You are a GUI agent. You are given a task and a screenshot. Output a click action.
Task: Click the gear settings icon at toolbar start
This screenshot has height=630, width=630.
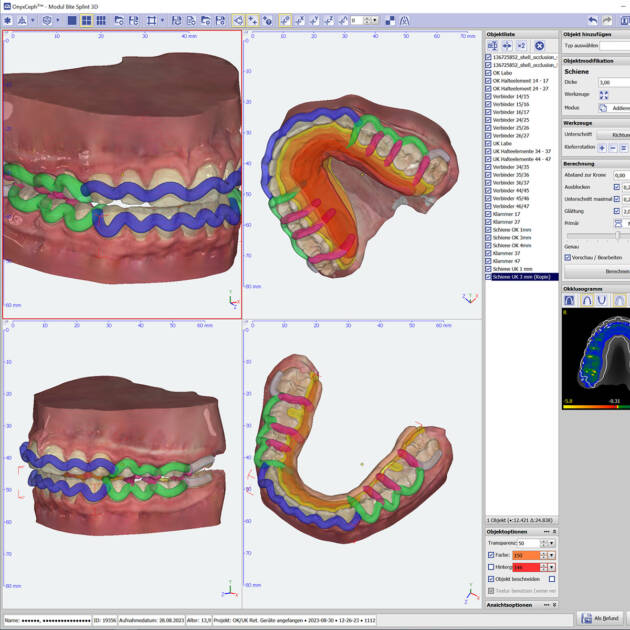(8, 20)
